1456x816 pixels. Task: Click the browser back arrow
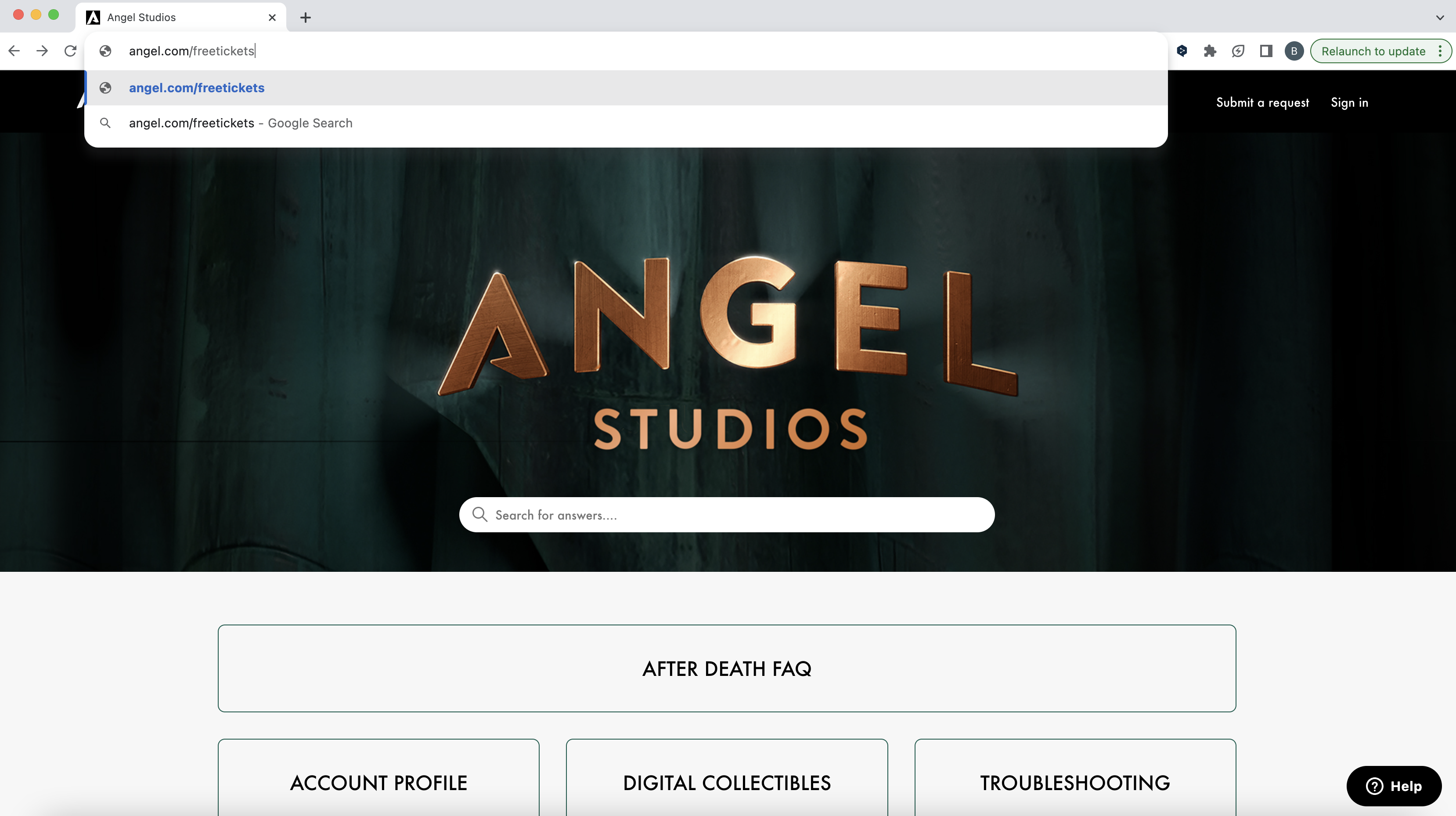(x=14, y=51)
